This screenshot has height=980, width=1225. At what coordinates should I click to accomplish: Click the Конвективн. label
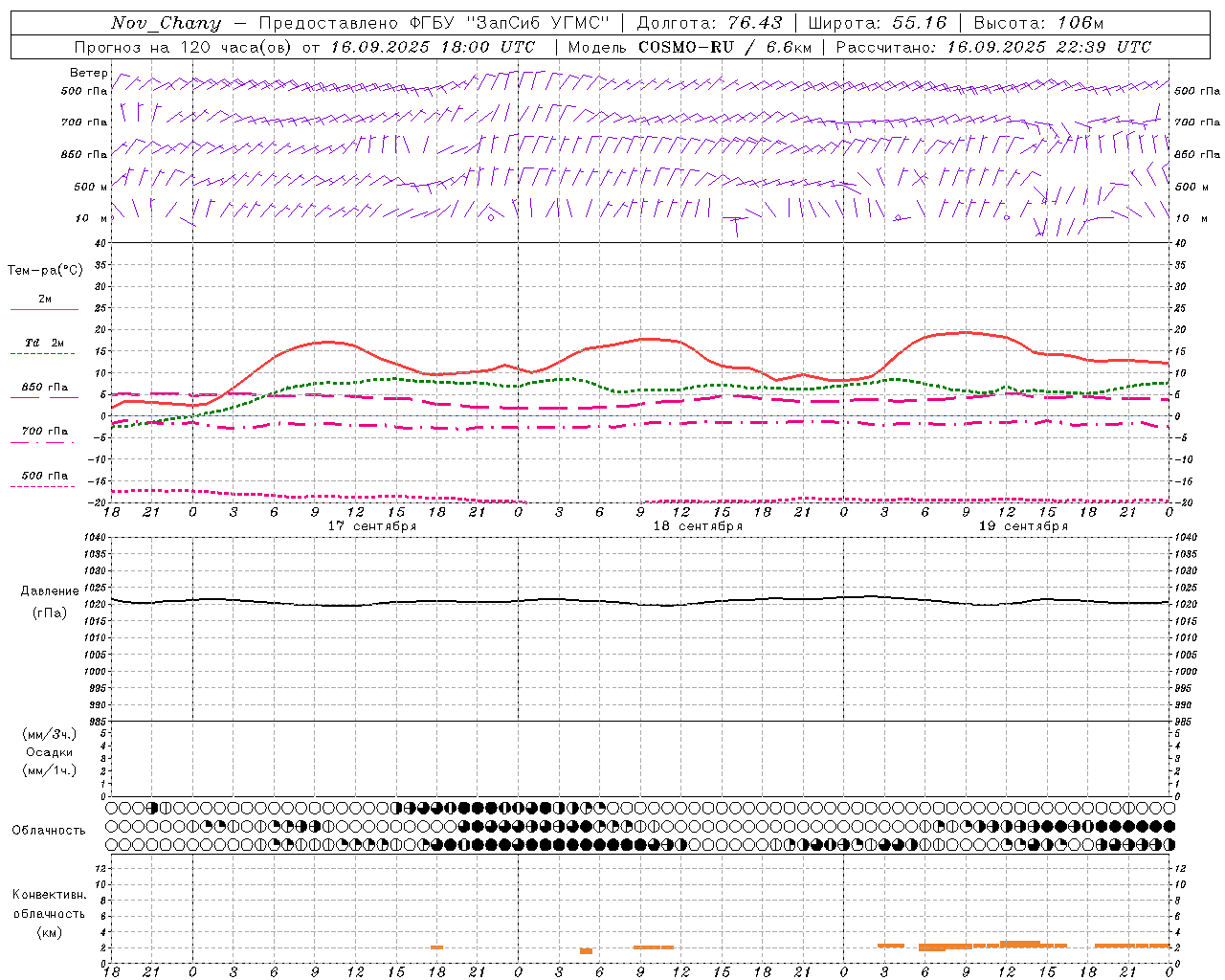point(50,895)
